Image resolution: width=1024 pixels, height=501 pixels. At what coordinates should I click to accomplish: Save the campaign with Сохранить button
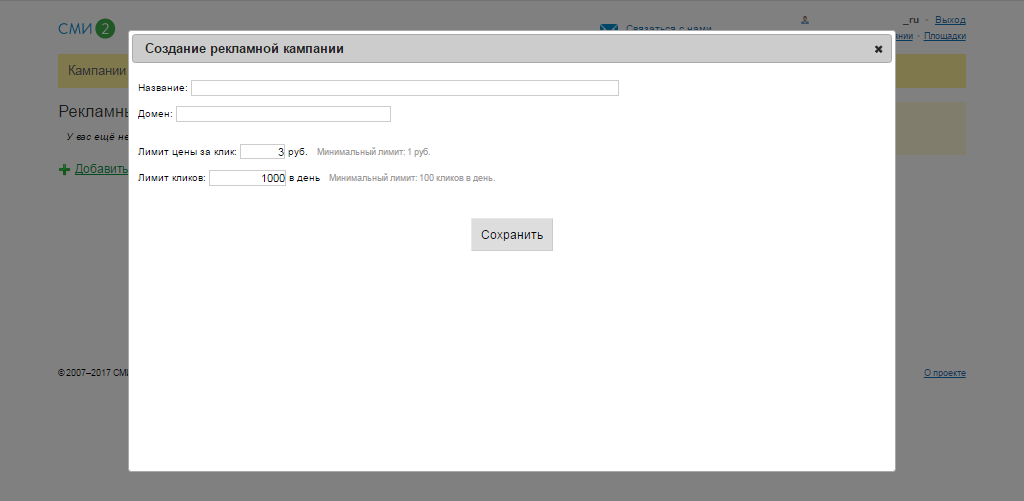(512, 234)
